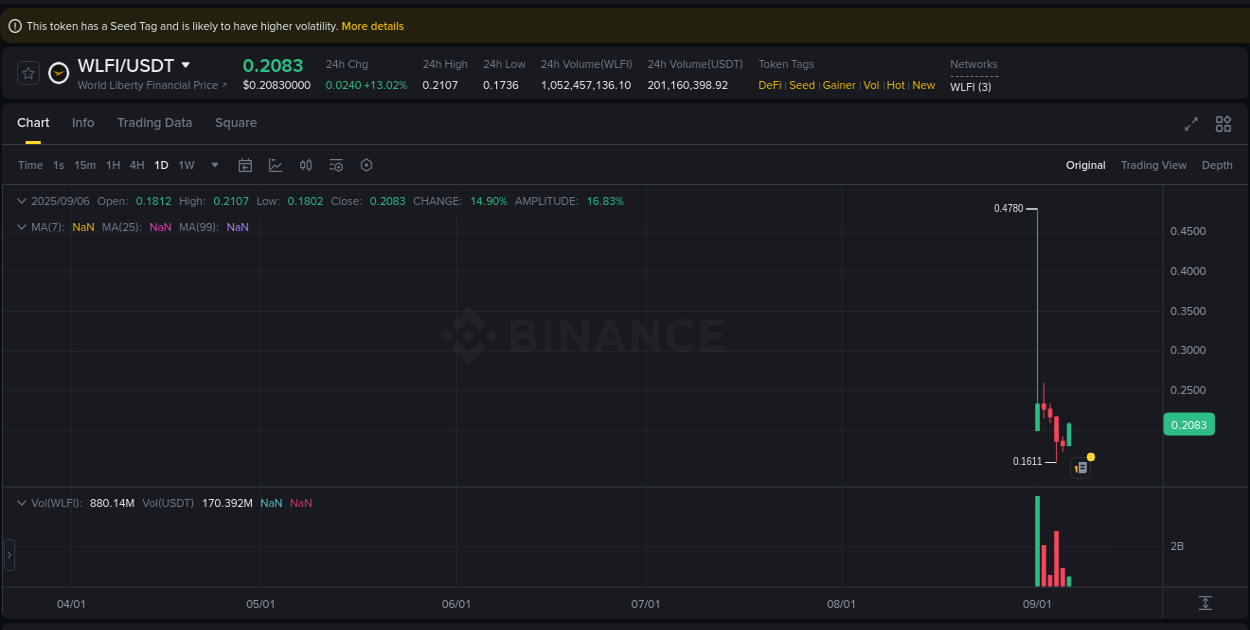Open the indicator settings list icon
Viewport: 1250px width, 630px height.
[x=336, y=165]
